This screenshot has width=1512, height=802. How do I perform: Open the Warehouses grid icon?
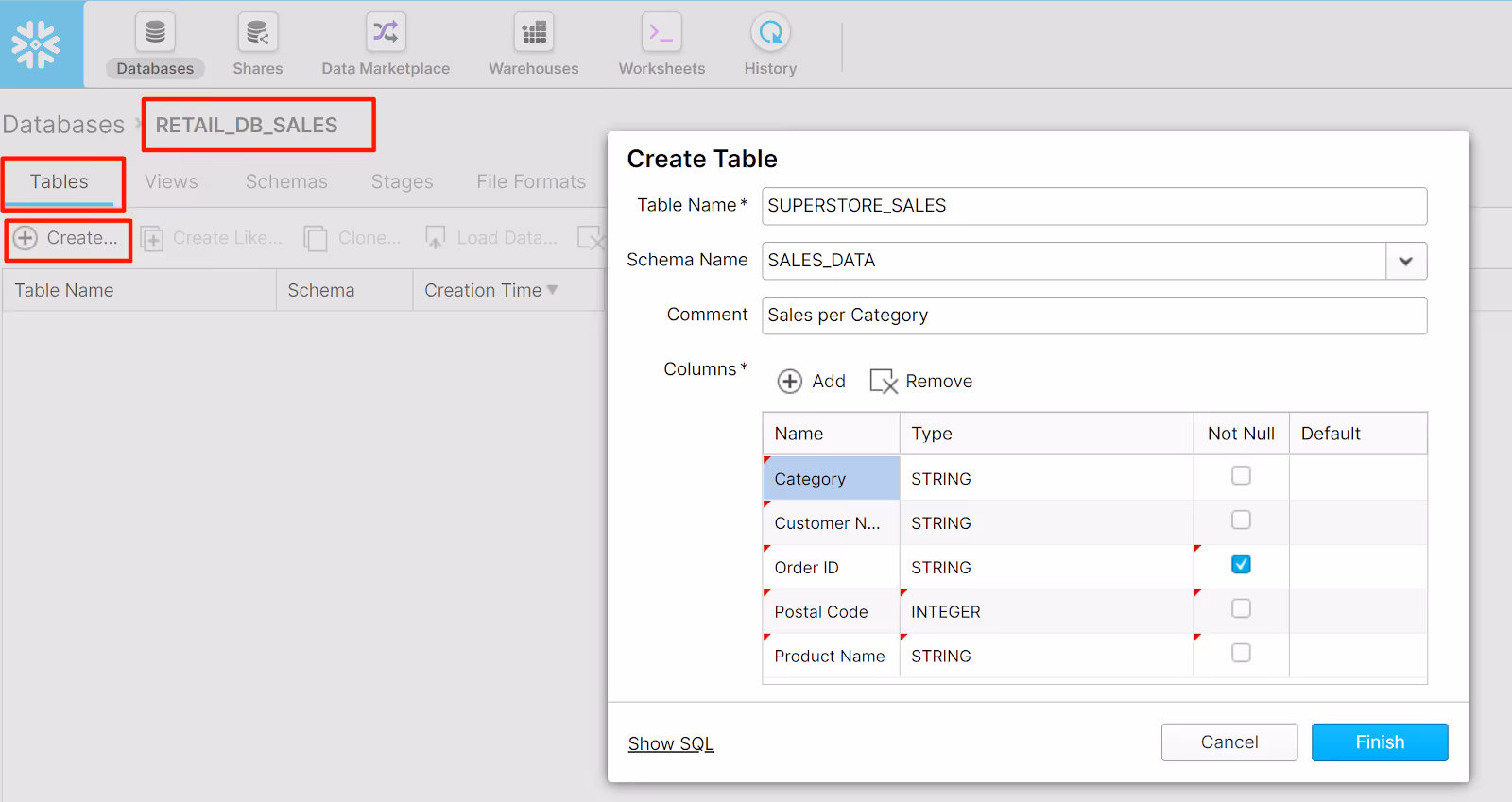(x=534, y=32)
